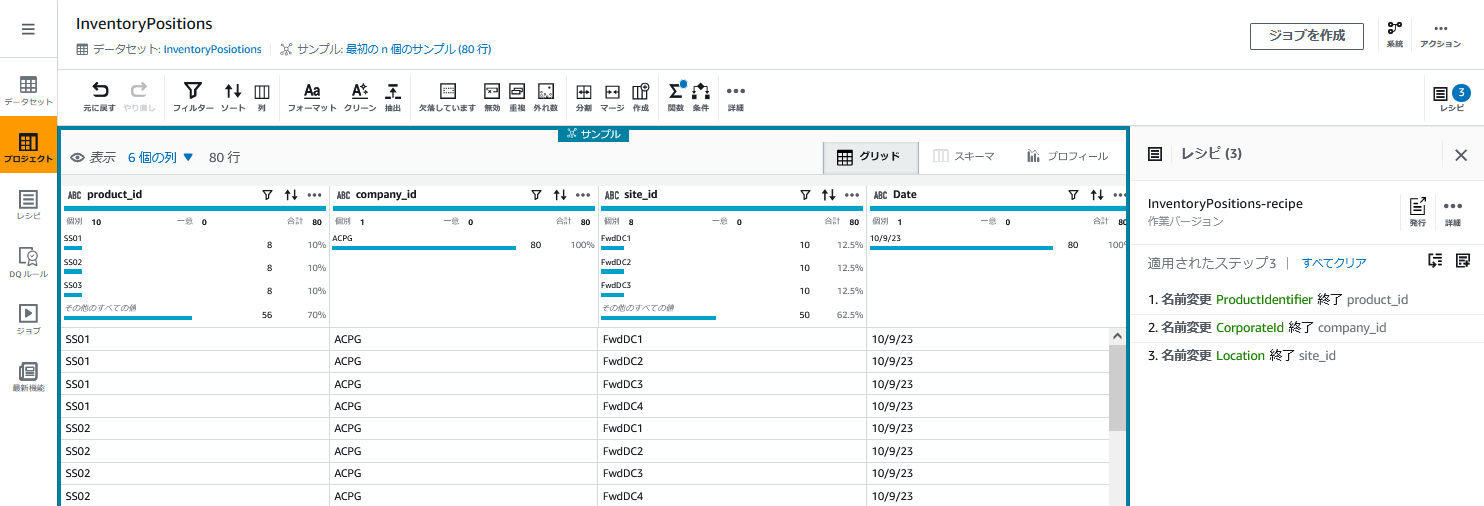This screenshot has width=1484, height=506.
Task: Close the Recipe panel
Action: [x=1461, y=155]
